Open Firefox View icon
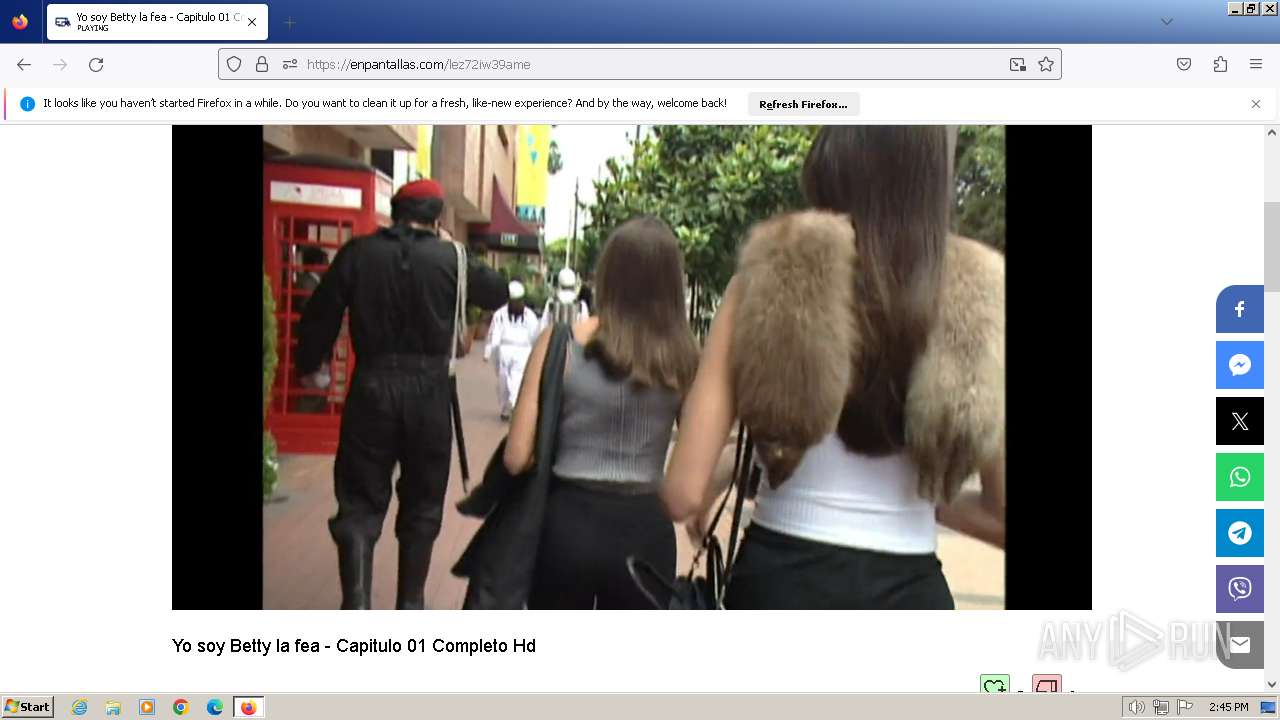 coord(20,22)
